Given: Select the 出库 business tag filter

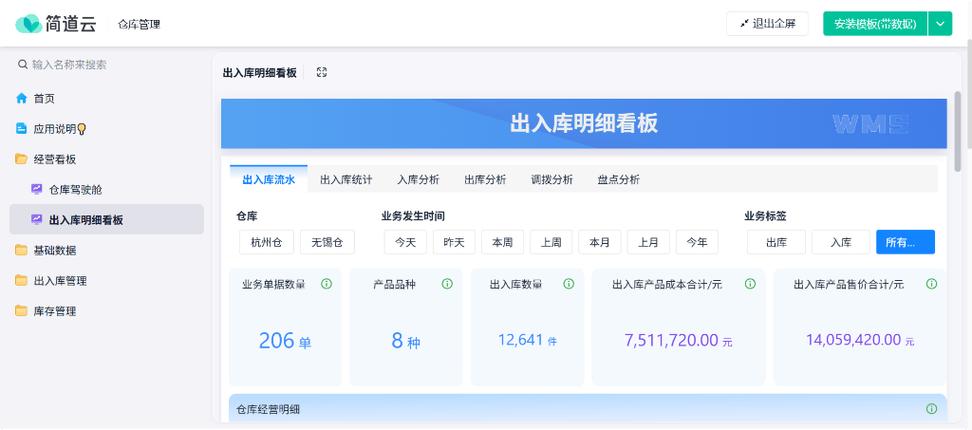Looking at the screenshot, I should [x=776, y=242].
